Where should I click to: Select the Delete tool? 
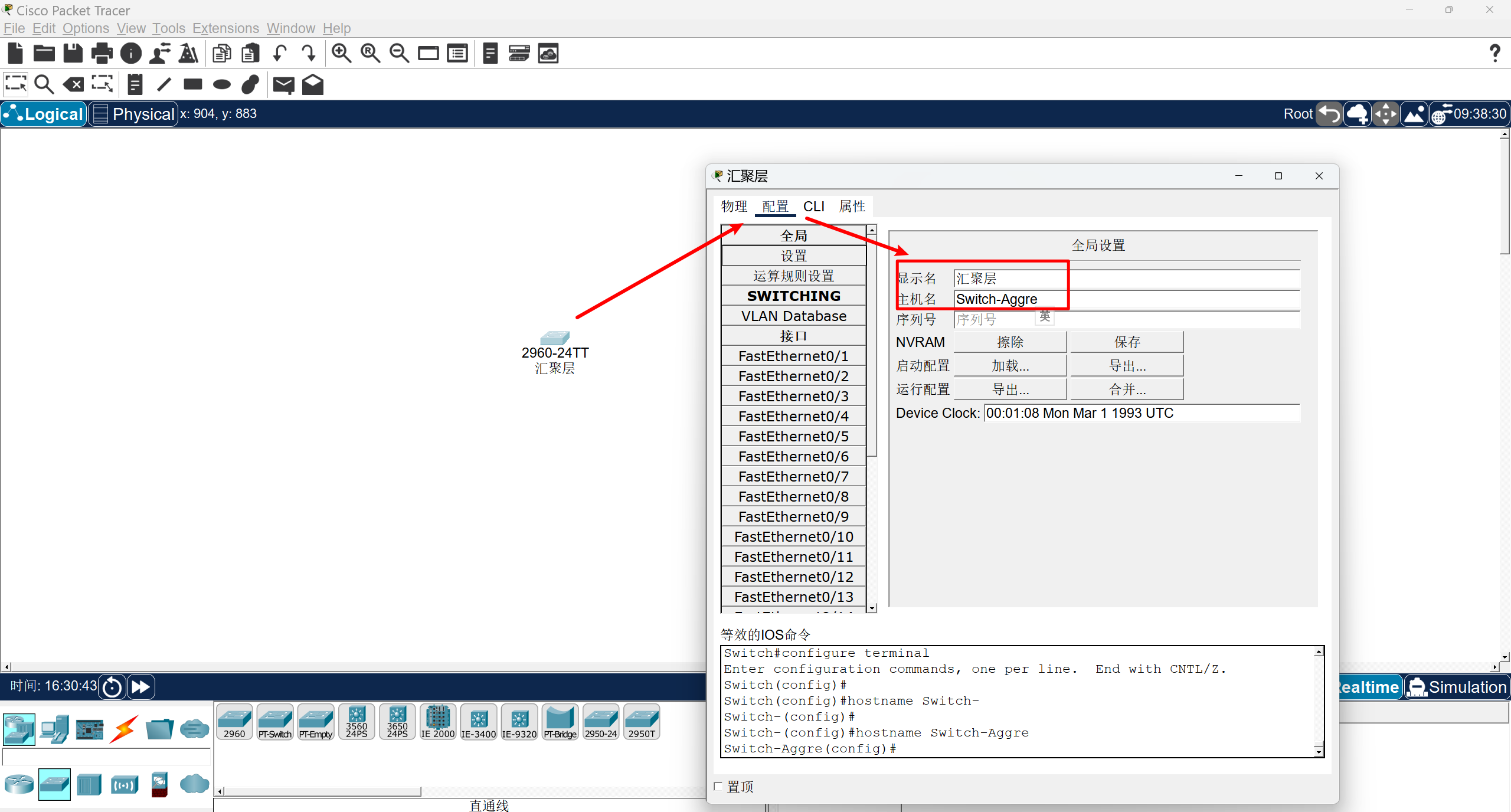(73, 84)
